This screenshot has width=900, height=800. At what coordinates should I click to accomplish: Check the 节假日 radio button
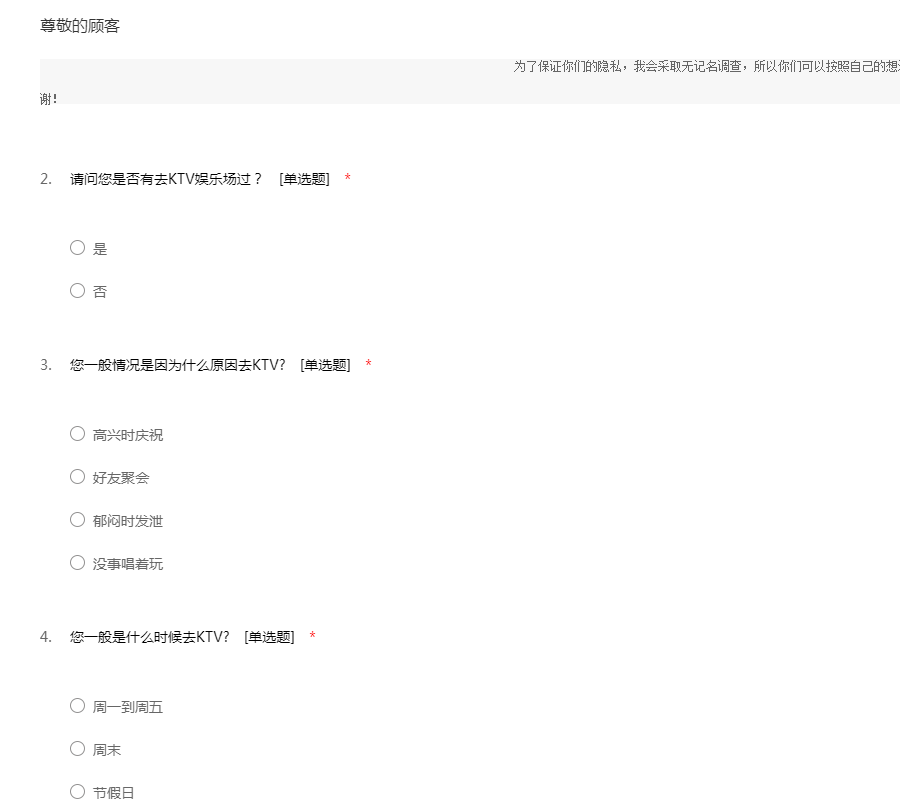pyautogui.click(x=77, y=792)
